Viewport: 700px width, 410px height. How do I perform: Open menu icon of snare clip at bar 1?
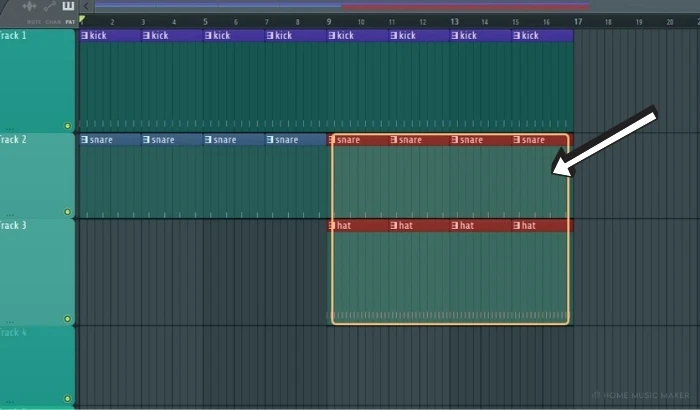pyautogui.click(x=84, y=140)
